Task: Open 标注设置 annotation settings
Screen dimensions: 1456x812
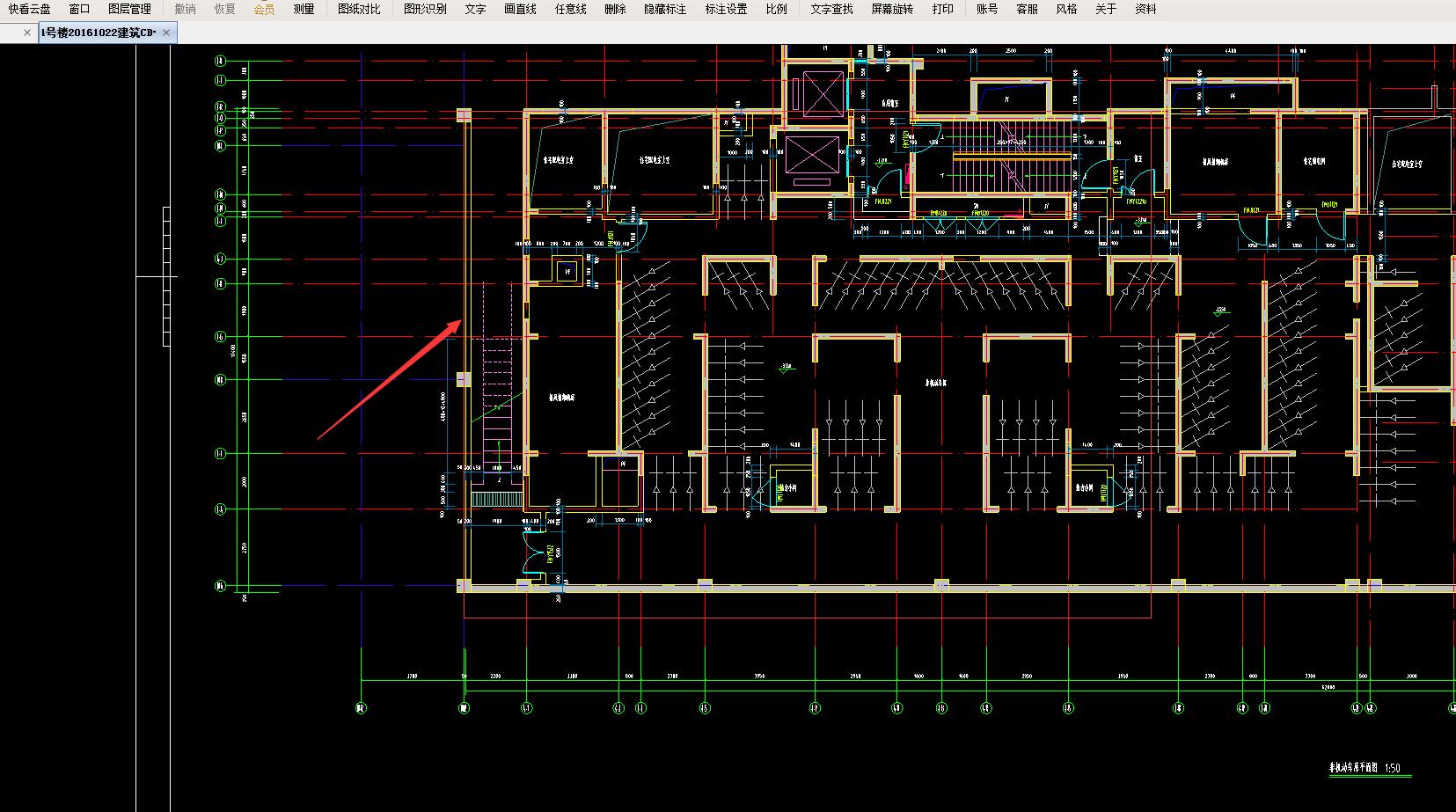Action: [726, 9]
